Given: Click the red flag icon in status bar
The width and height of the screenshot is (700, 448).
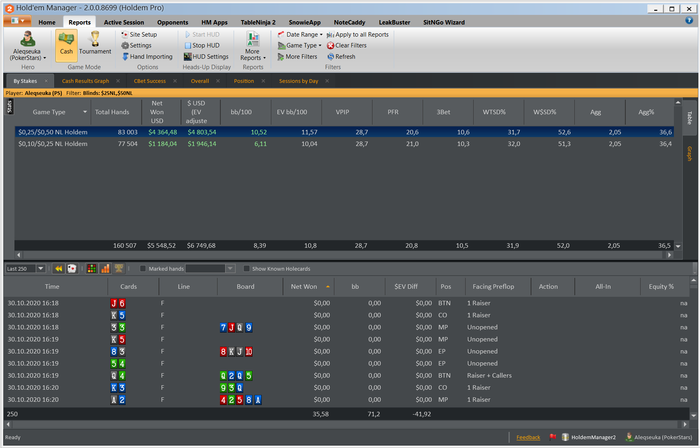Looking at the screenshot, I should [553, 437].
